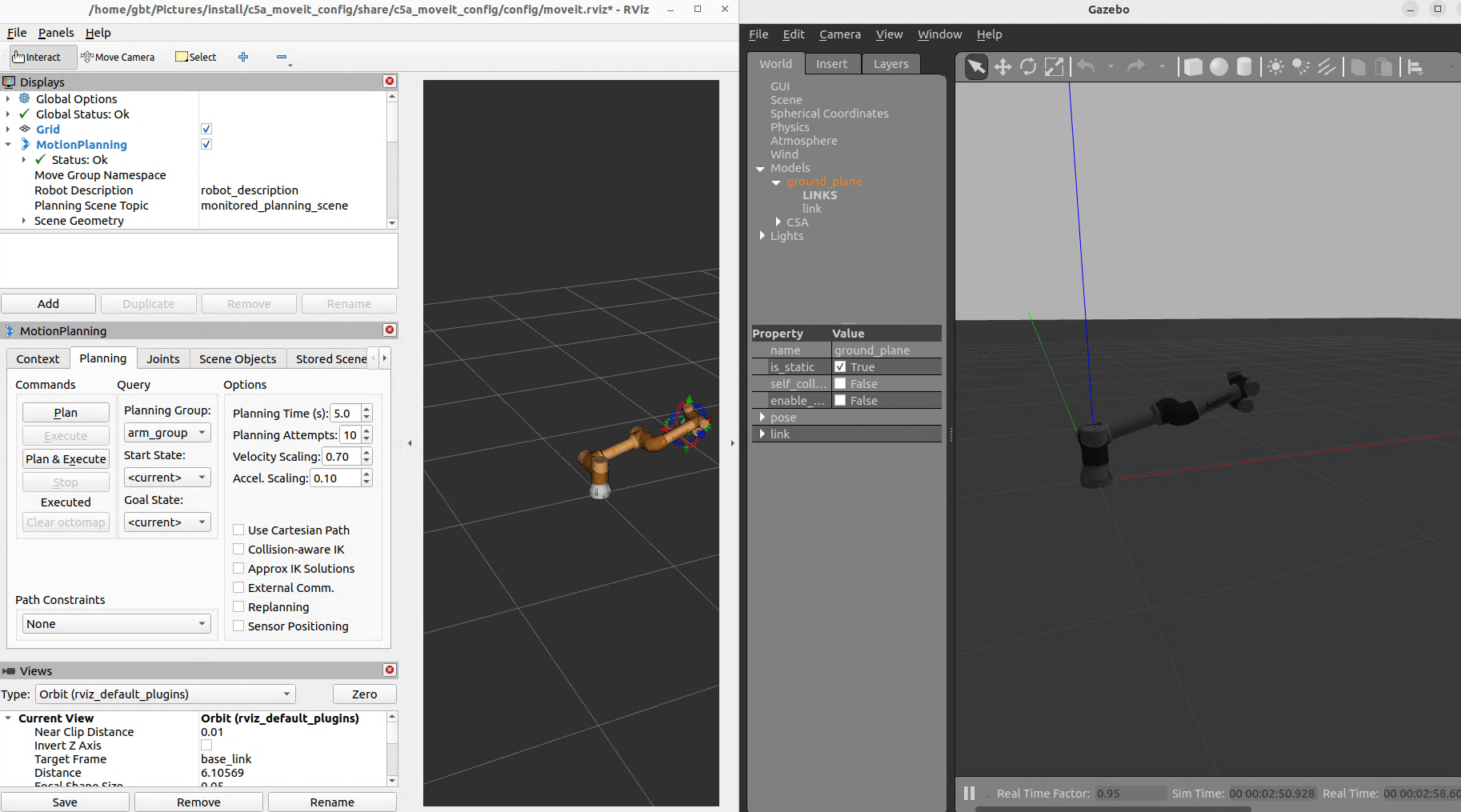The image size is (1461, 812).
Task: Open the Gazebo Camera menu
Action: (x=839, y=34)
